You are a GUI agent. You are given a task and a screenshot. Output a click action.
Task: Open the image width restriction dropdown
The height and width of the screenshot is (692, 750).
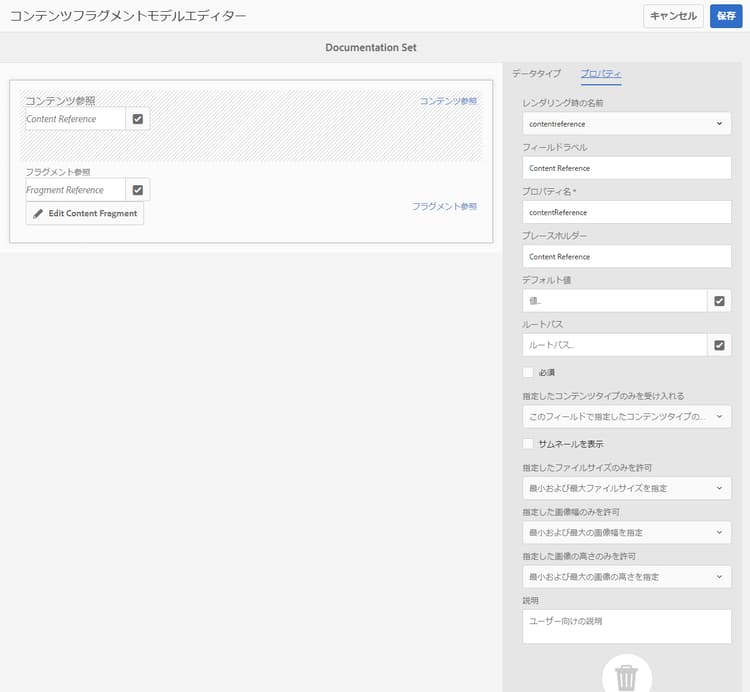pyautogui.click(x=627, y=533)
